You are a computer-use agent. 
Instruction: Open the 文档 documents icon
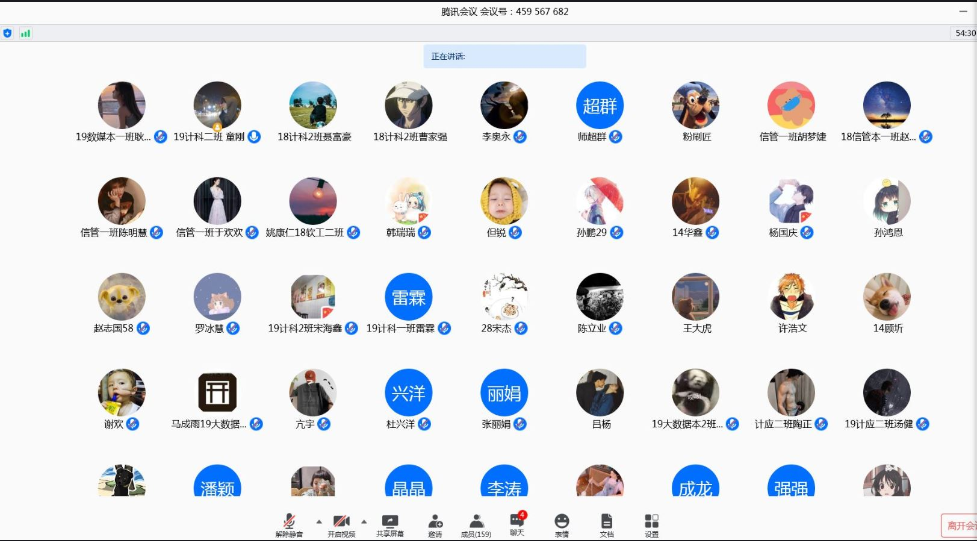pyautogui.click(x=606, y=525)
